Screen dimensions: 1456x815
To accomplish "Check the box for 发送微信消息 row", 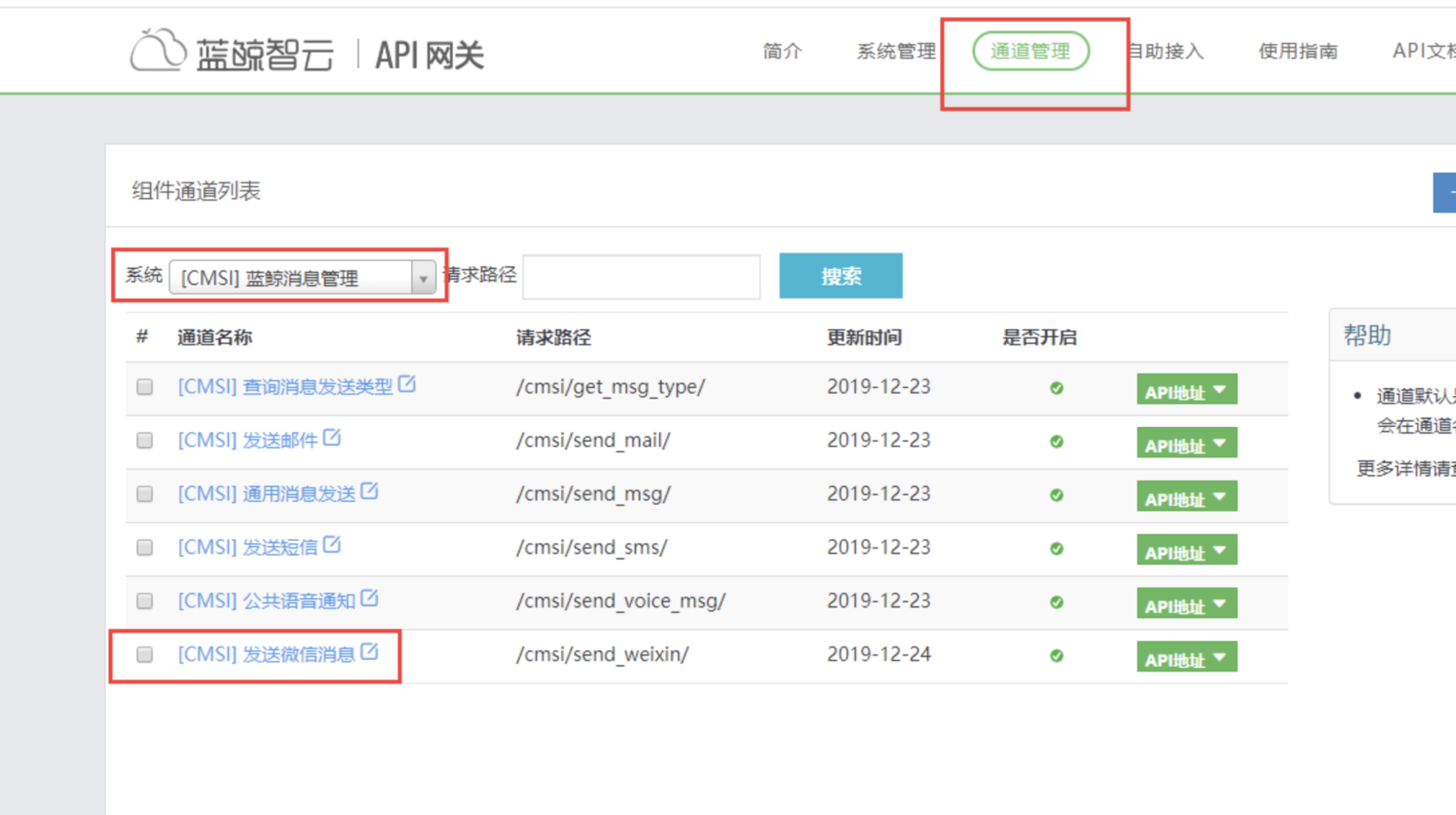I will pos(145,654).
